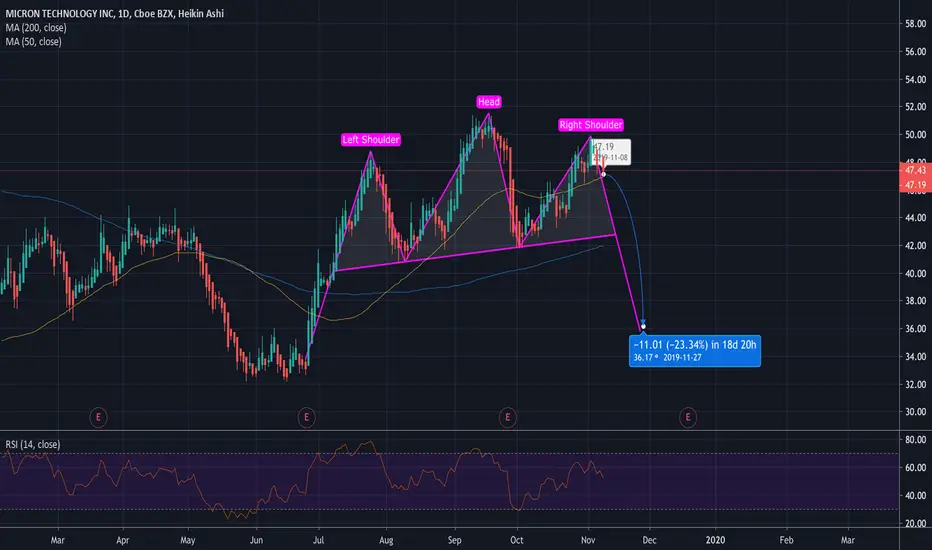Click the Nov label on time axis
The height and width of the screenshot is (550, 932).
588,540
